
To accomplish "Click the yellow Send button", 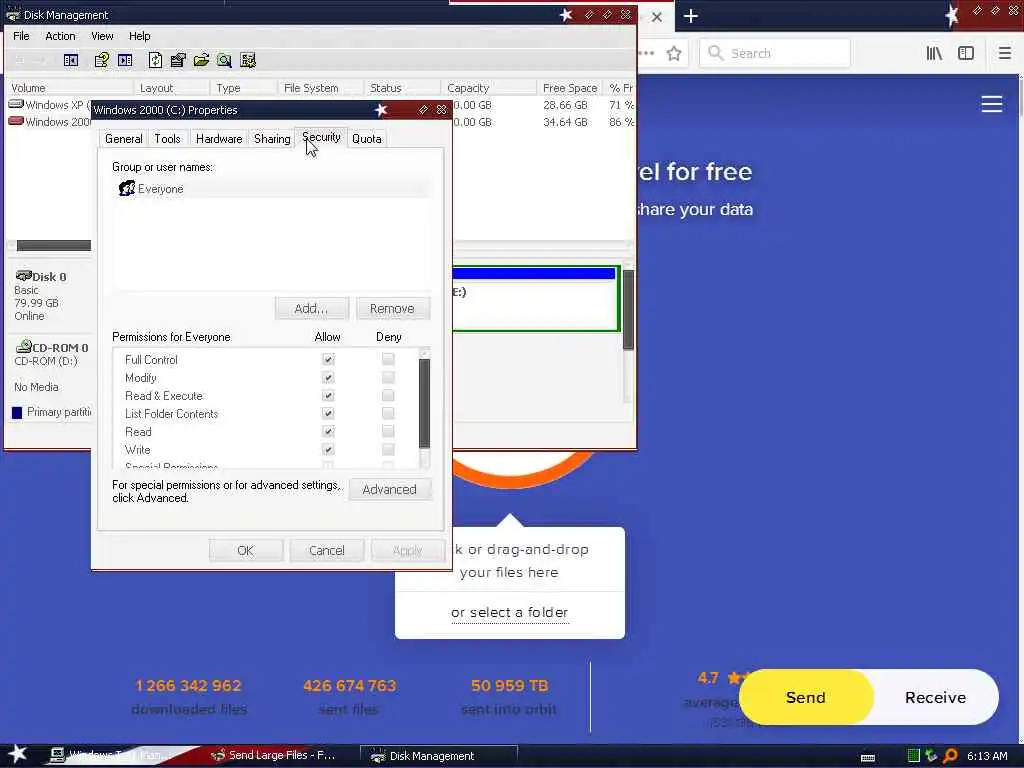I will [x=806, y=697].
